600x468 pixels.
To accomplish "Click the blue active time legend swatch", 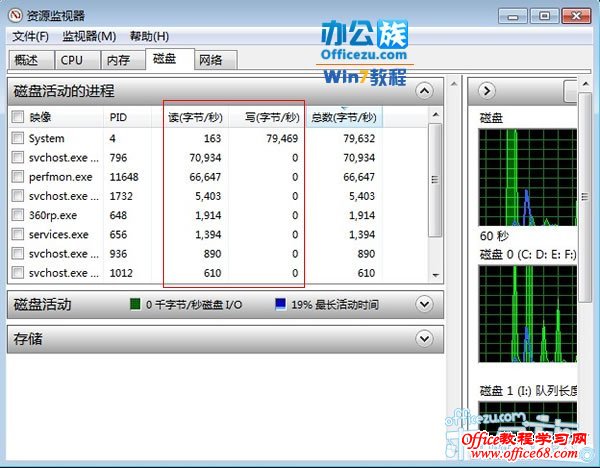I will click(x=280, y=304).
